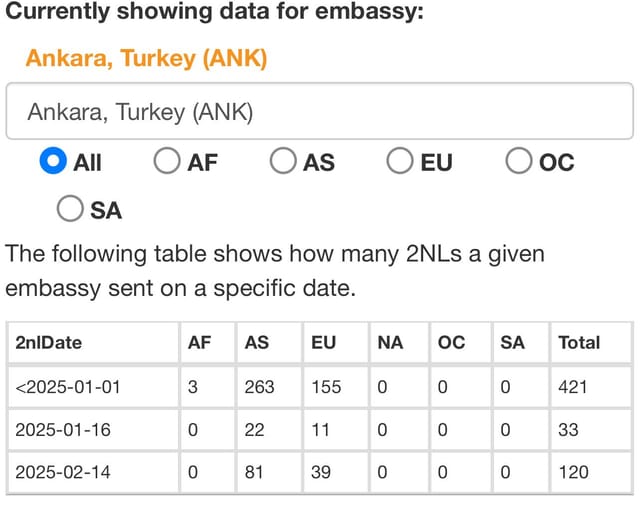
Task: Click the AS column header in table
Action: tap(269, 343)
